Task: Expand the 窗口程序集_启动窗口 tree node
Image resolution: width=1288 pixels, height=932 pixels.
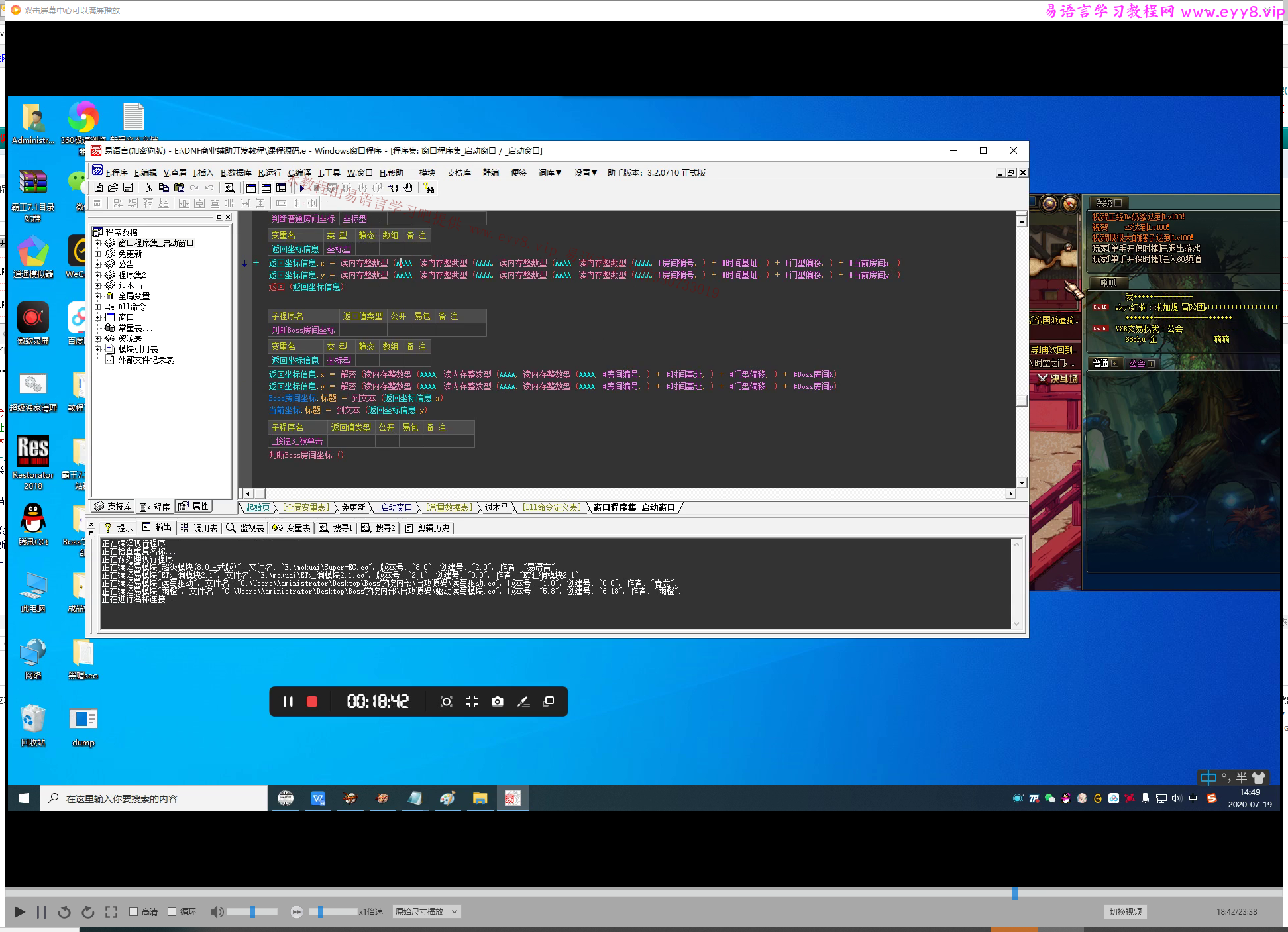Action: point(98,243)
